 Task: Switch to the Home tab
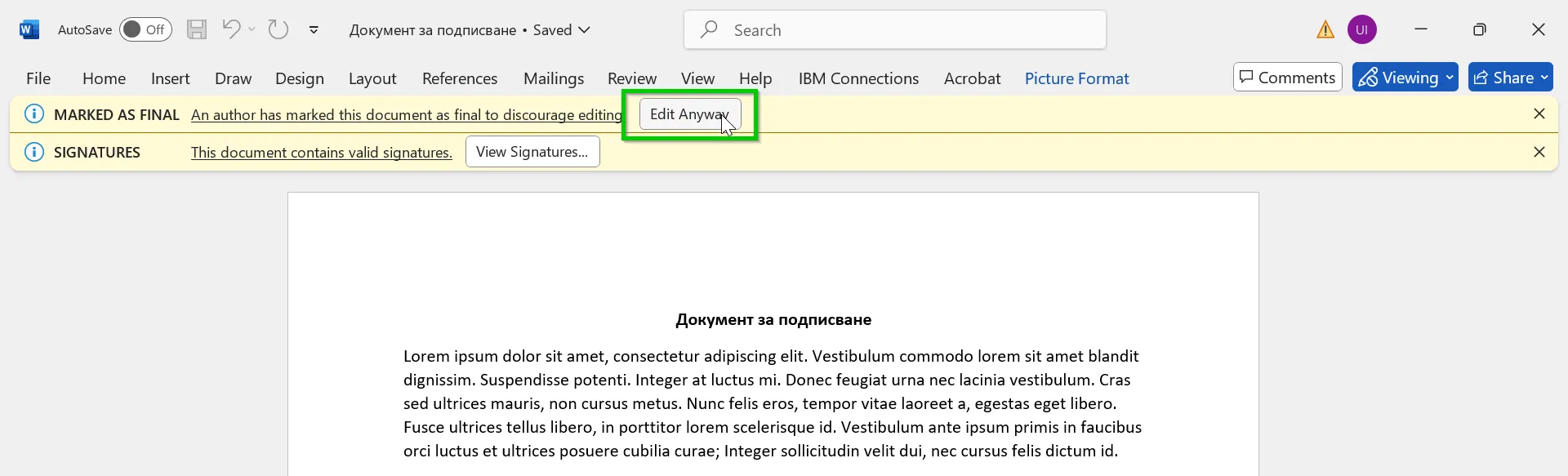pyautogui.click(x=105, y=78)
